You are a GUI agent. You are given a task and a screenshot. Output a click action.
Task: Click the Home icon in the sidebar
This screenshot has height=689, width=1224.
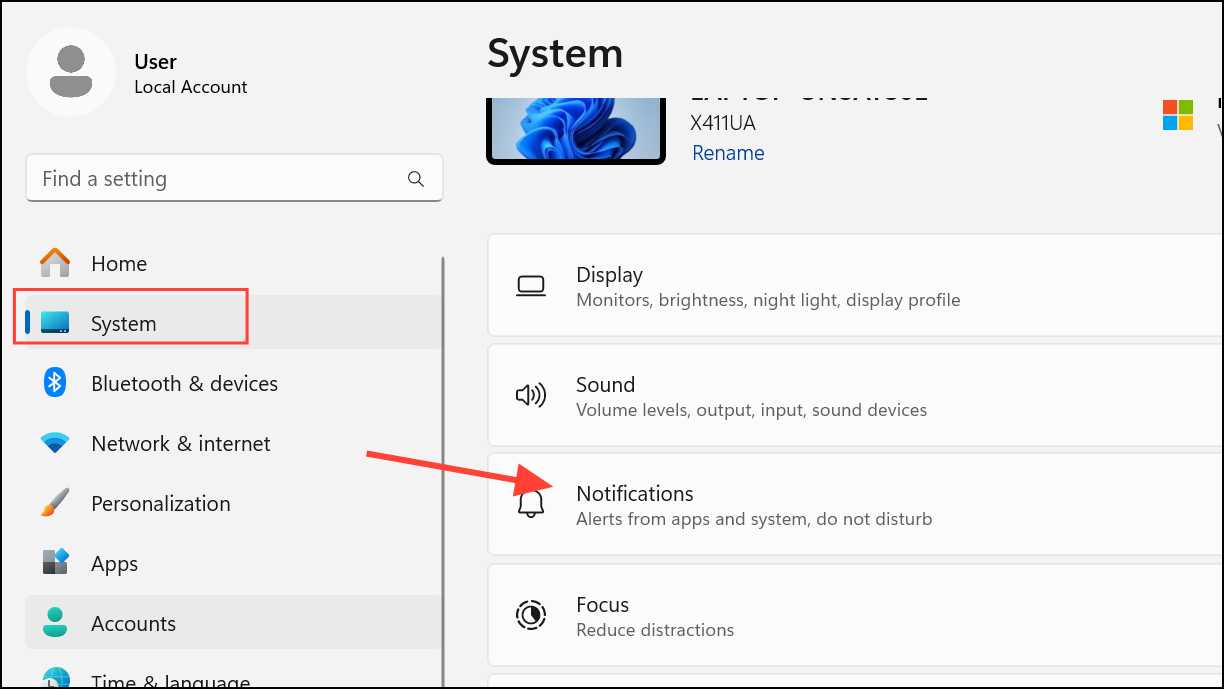tap(55, 263)
